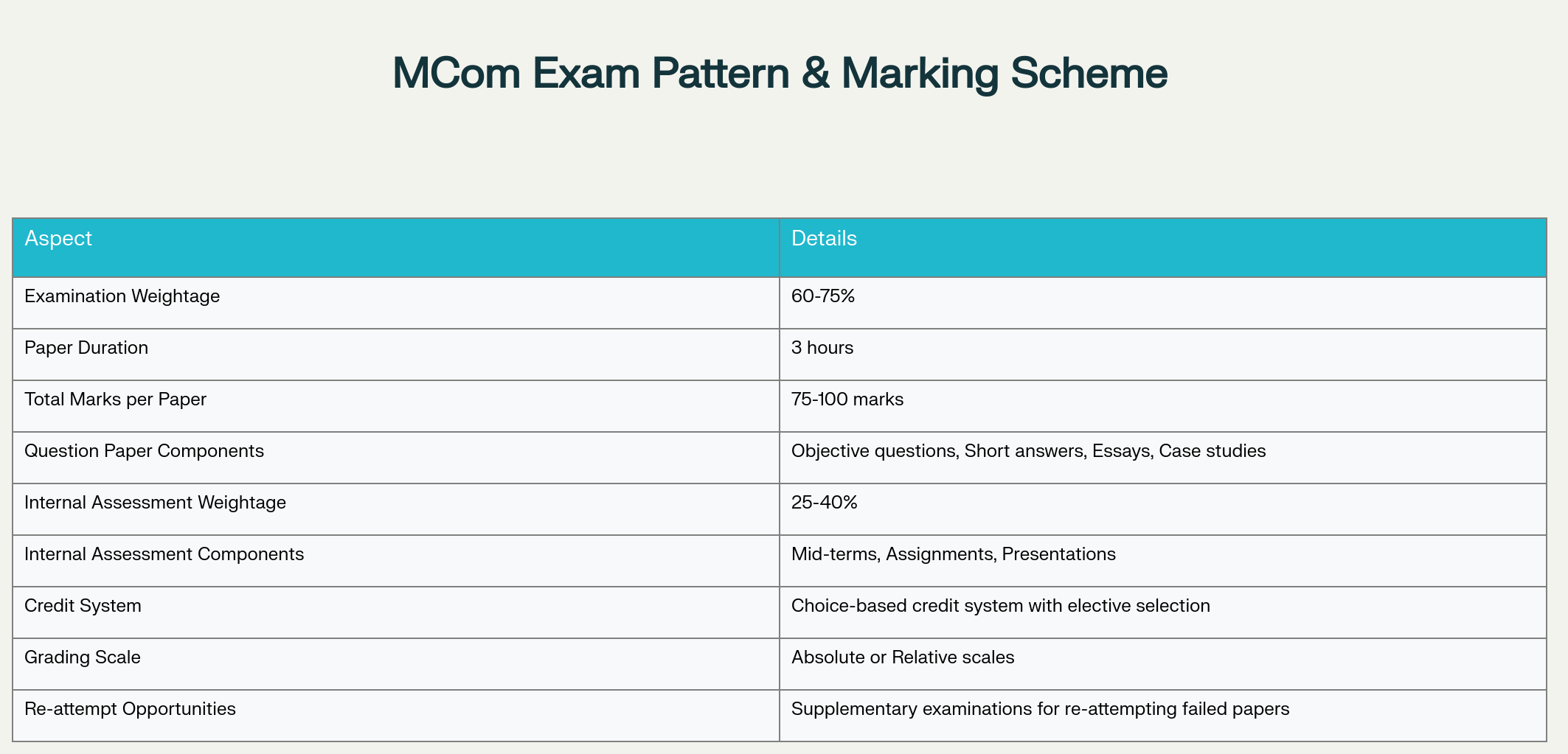
Task: Select Internal Assessment Weightage label
Action: [155, 503]
